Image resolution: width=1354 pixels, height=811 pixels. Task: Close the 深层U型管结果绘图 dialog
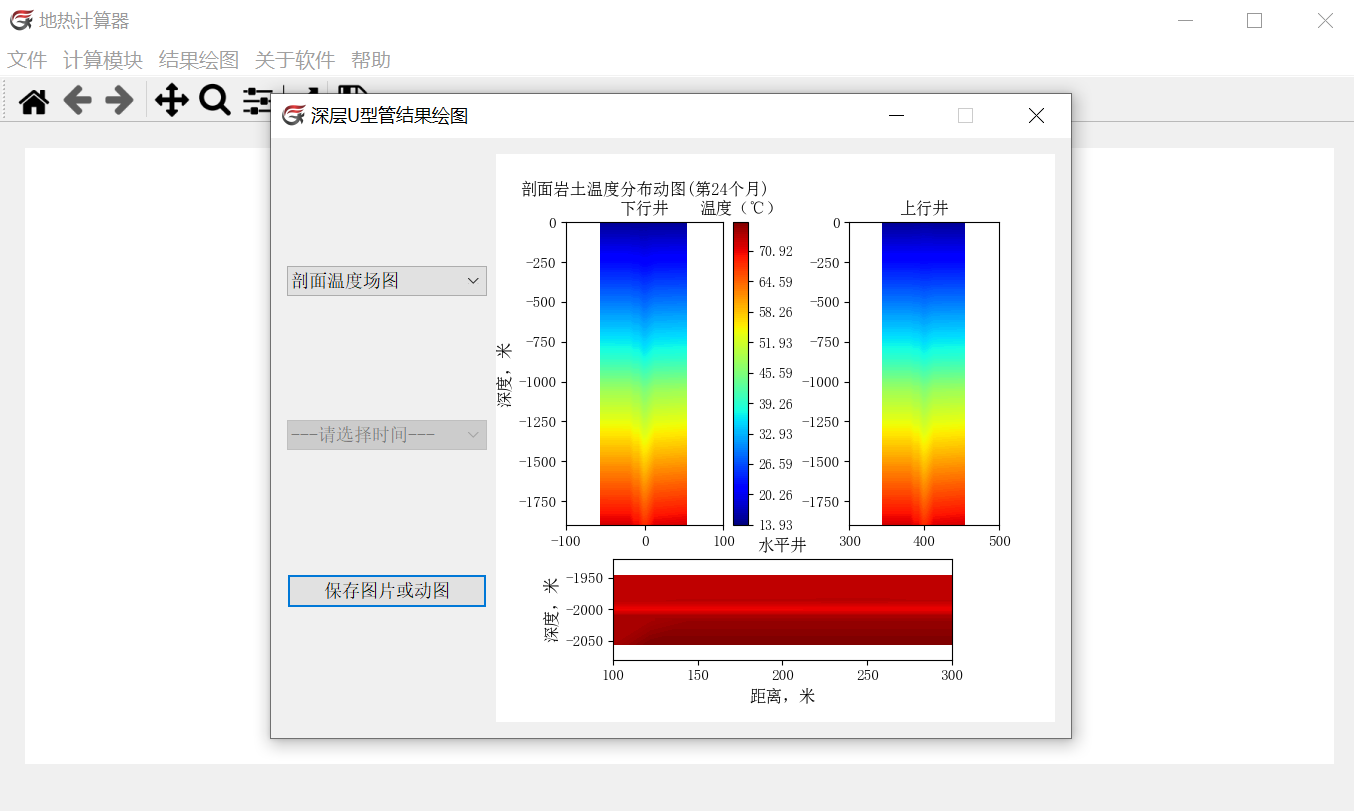pyautogui.click(x=1036, y=116)
